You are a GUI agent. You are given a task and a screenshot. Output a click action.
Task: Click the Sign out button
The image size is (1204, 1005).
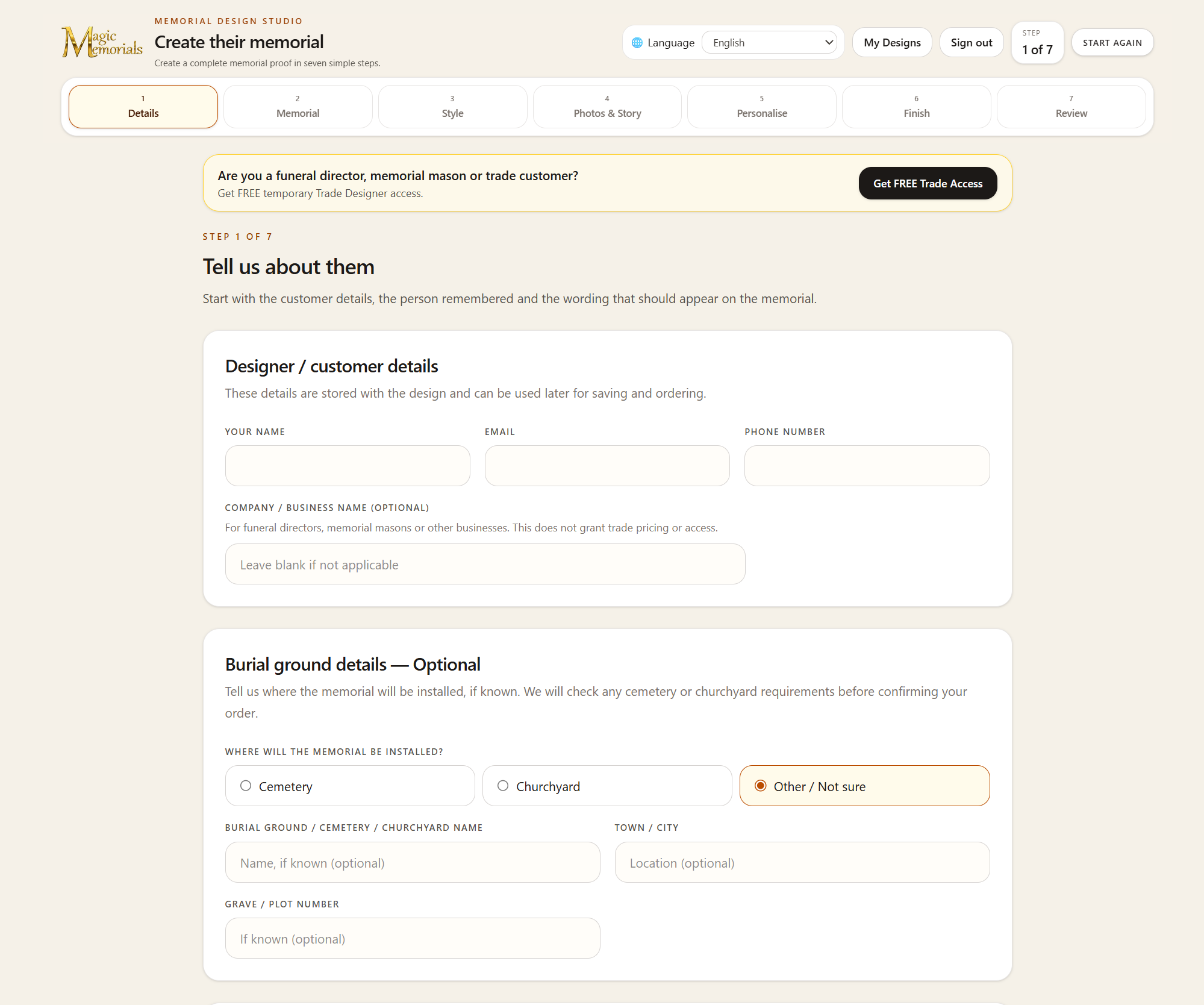[972, 43]
